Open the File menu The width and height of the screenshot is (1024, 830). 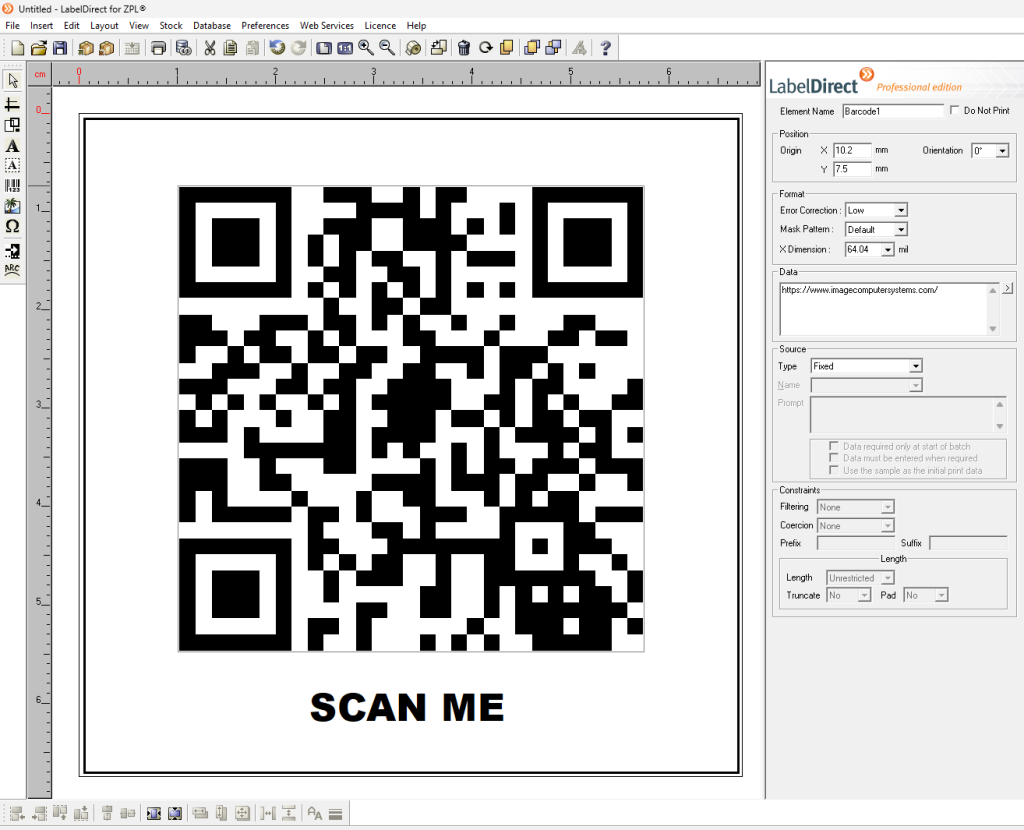pyautogui.click(x=12, y=25)
